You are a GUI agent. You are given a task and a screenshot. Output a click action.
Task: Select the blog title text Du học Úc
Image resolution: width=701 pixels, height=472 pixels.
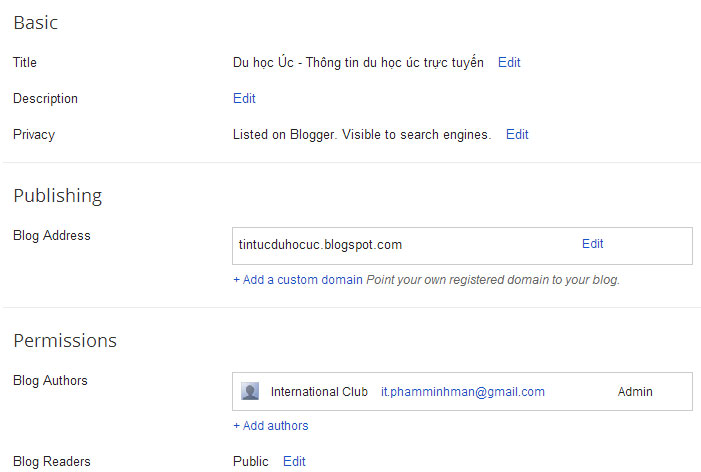[358, 63]
